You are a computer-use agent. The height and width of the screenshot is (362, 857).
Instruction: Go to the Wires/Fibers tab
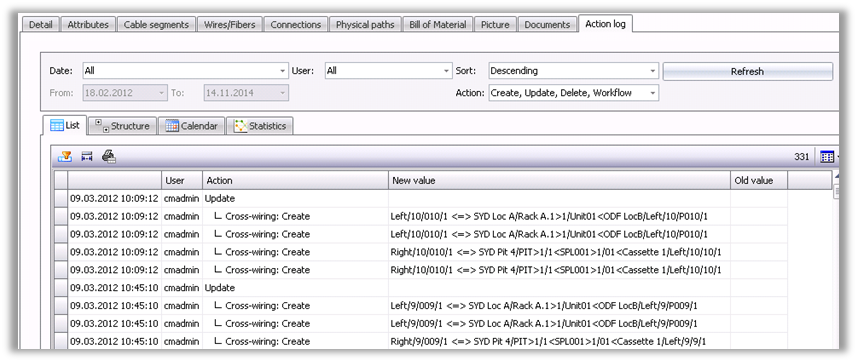(x=230, y=25)
